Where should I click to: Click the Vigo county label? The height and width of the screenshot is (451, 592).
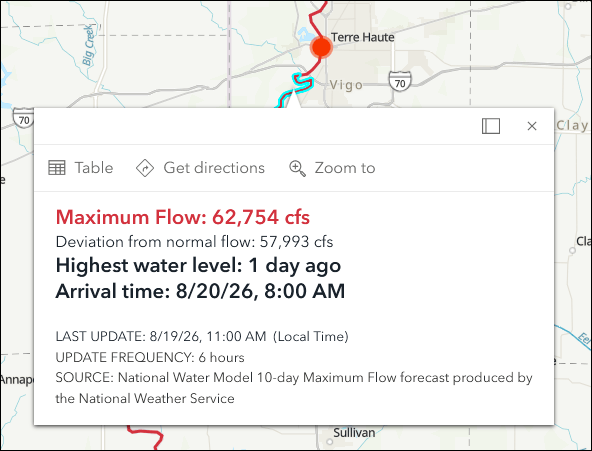(346, 85)
